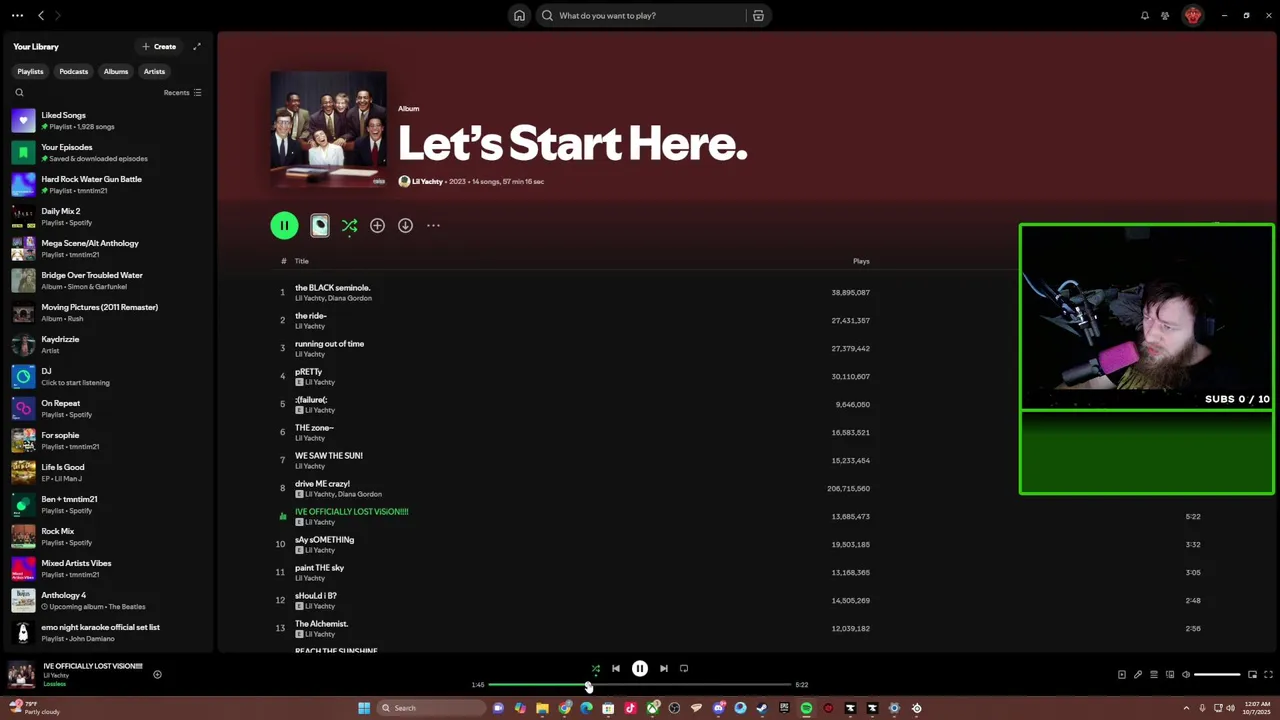Save album to library with plus icon
Screen dimensions: 1280x720
coord(377,225)
